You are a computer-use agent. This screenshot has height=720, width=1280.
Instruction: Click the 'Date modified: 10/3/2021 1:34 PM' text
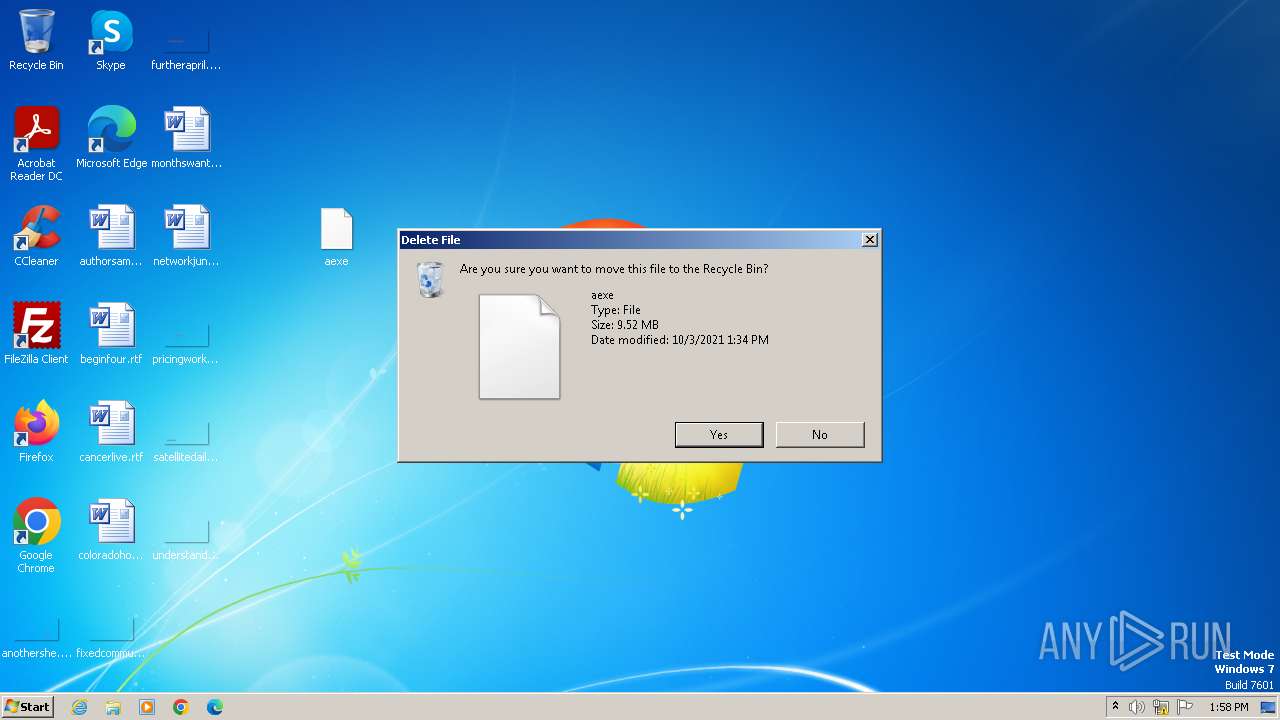pos(680,340)
